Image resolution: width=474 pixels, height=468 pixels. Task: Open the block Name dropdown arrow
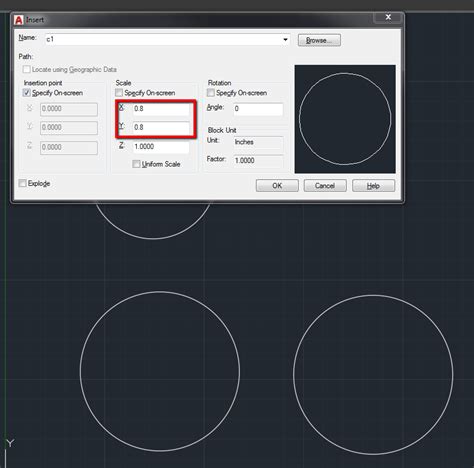[285, 40]
